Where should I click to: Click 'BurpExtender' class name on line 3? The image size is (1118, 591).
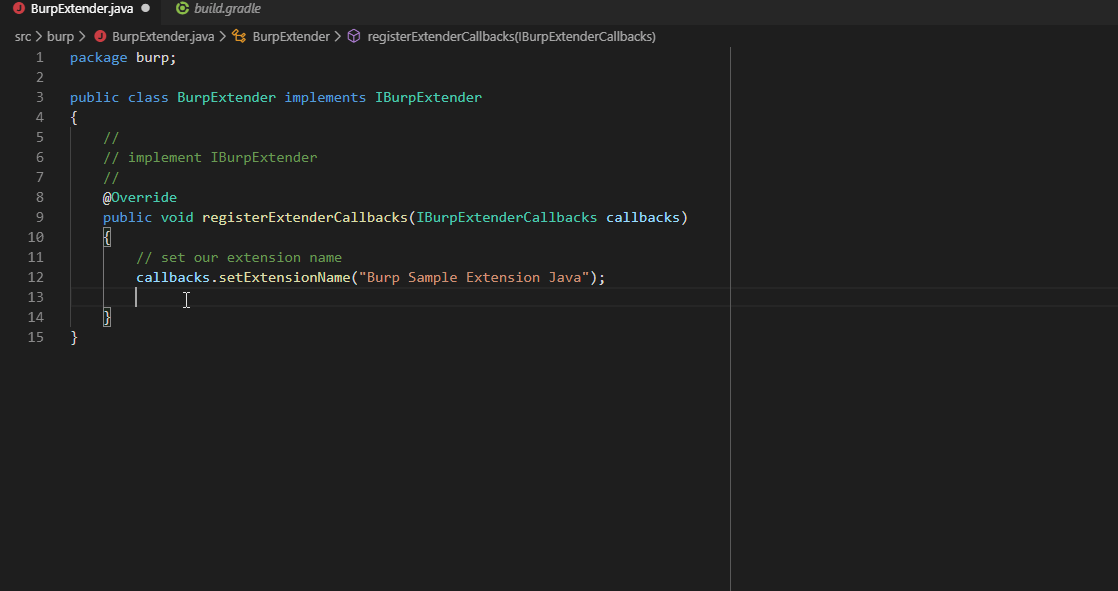coord(226,98)
